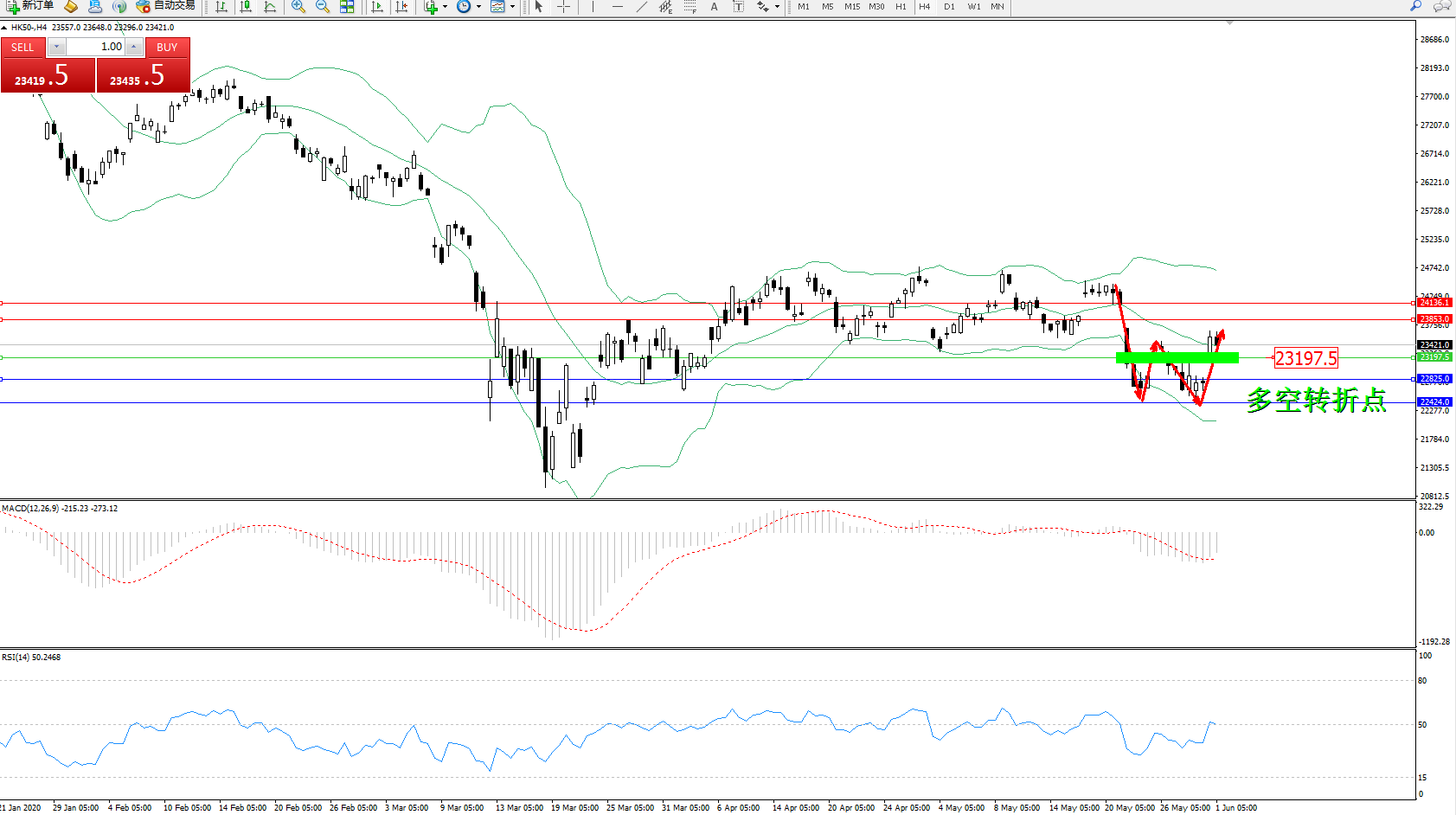This screenshot has height=815, width=1456.
Task: Choose the diagonal trendline tool
Action: coord(641,7)
